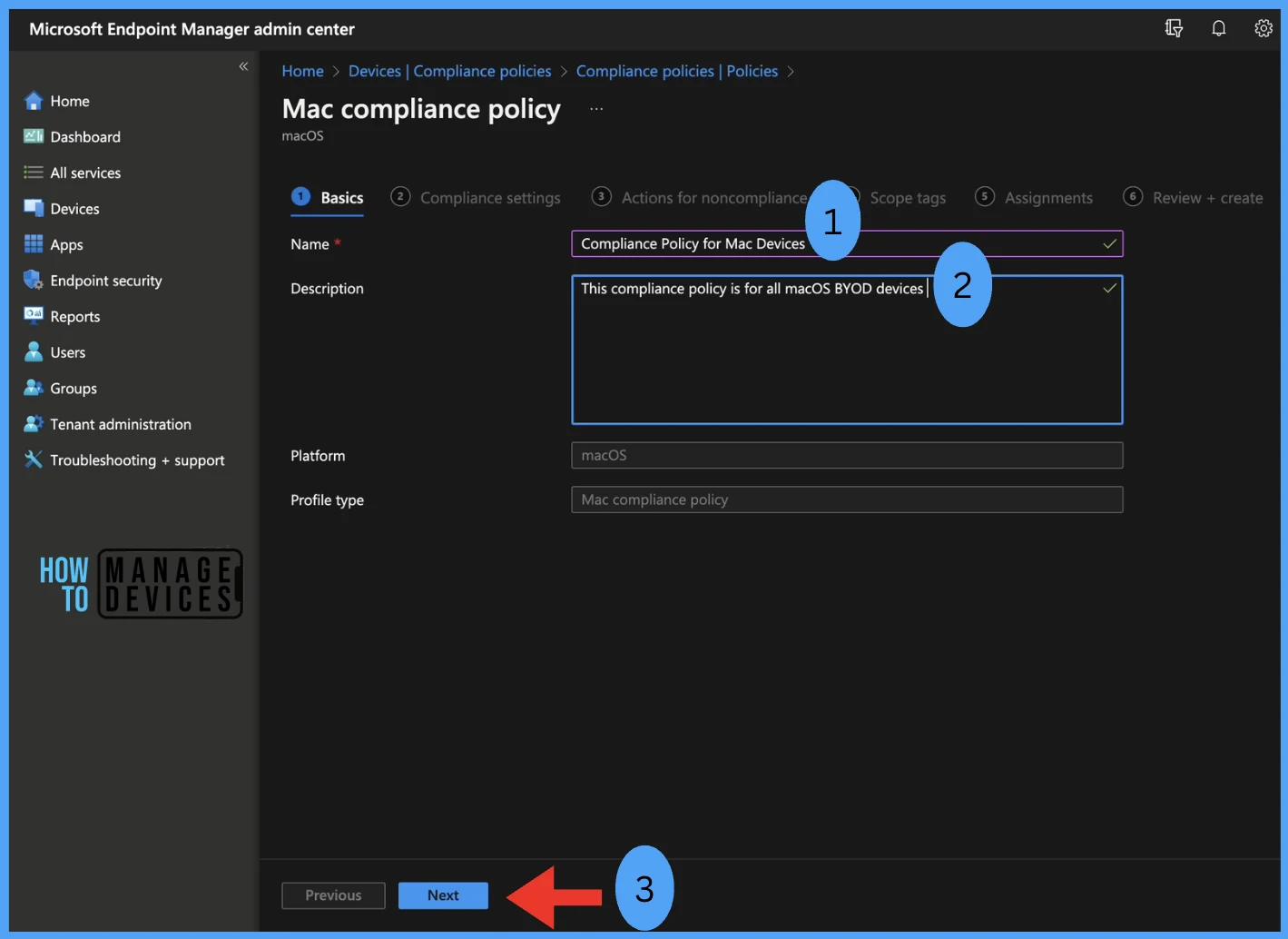Click the All services list icon
This screenshot has width=1288, height=939.
34,173
